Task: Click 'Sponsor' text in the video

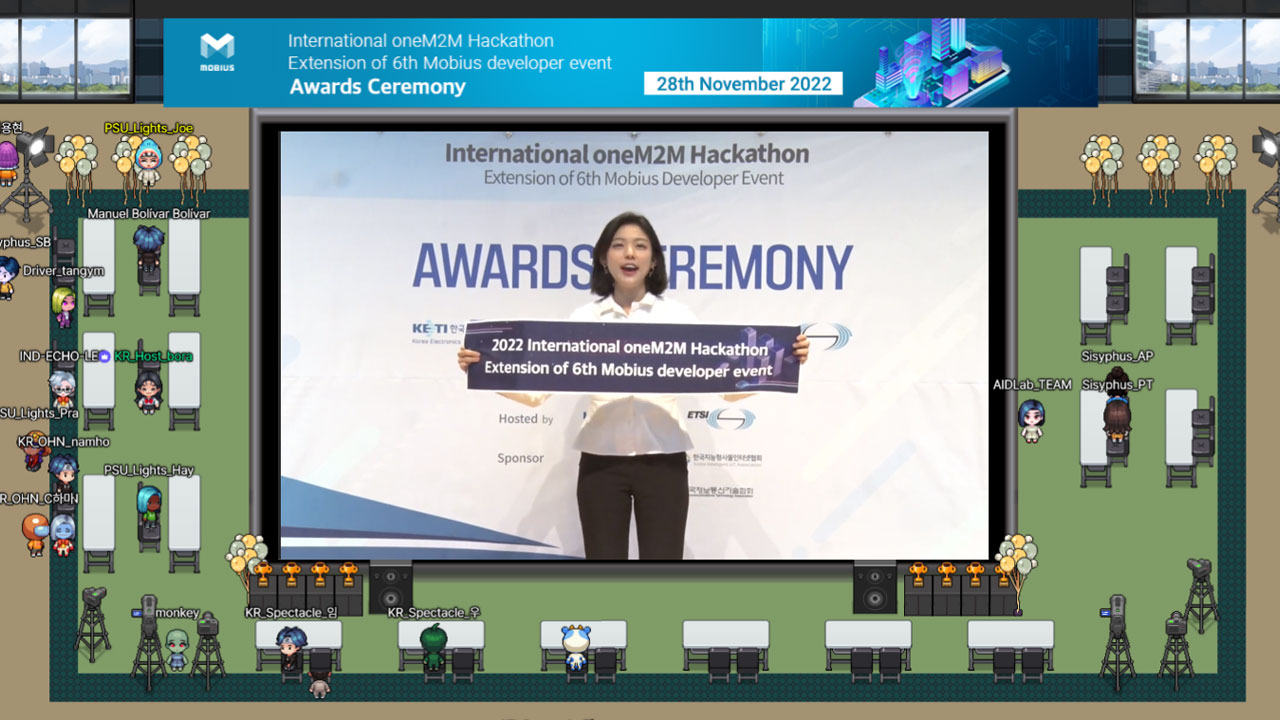Action: (x=521, y=458)
